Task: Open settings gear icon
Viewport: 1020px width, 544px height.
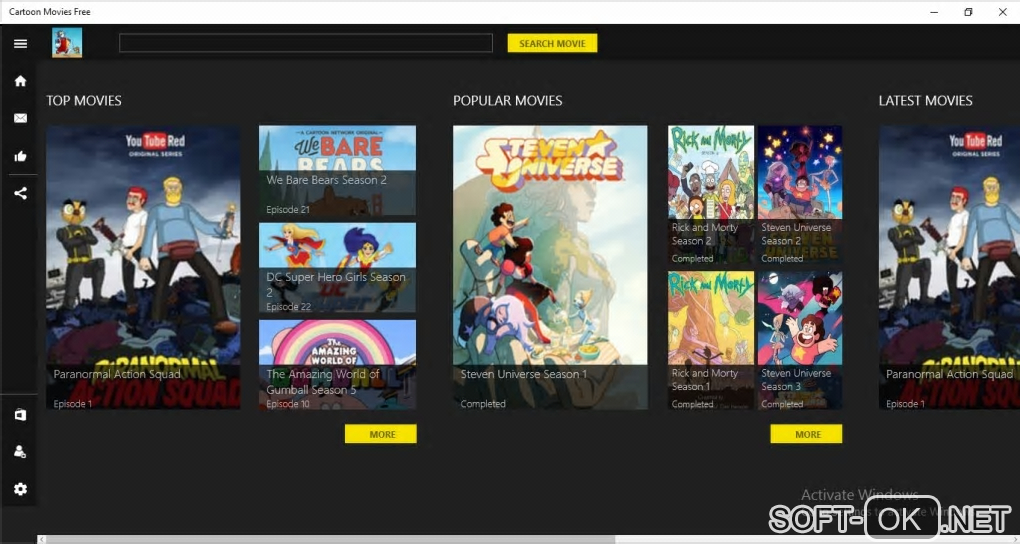Action: pos(20,489)
